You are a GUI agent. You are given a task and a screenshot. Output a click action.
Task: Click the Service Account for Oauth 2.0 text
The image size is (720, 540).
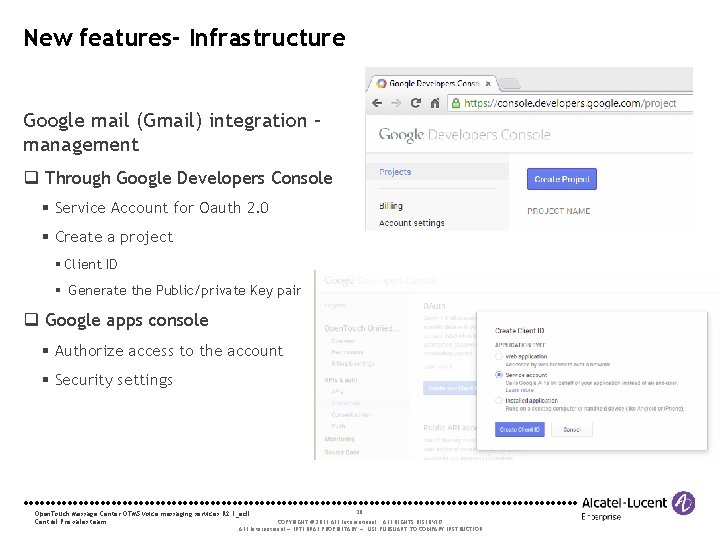tap(162, 208)
